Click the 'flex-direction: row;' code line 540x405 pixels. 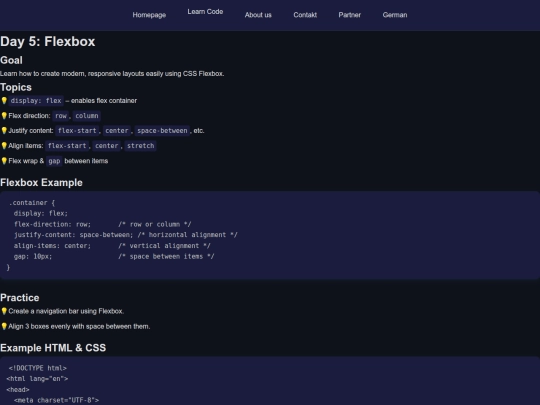click(x=52, y=224)
